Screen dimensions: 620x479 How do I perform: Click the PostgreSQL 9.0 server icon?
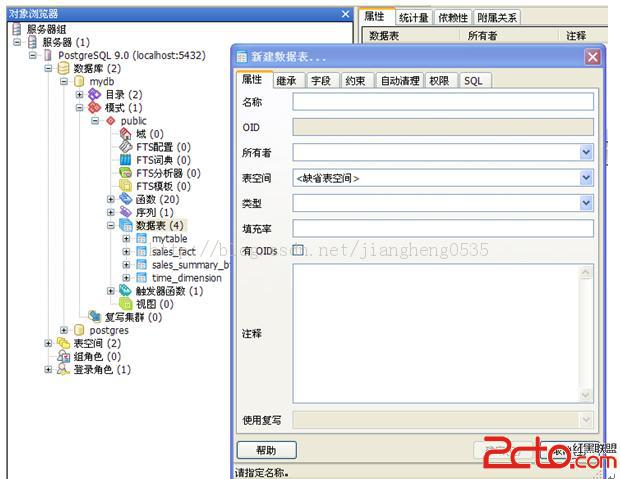click(48, 55)
